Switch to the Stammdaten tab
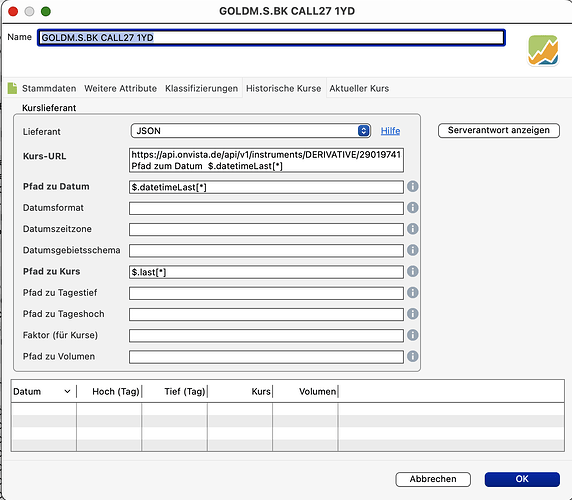The width and height of the screenshot is (572, 500). tap(49, 88)
